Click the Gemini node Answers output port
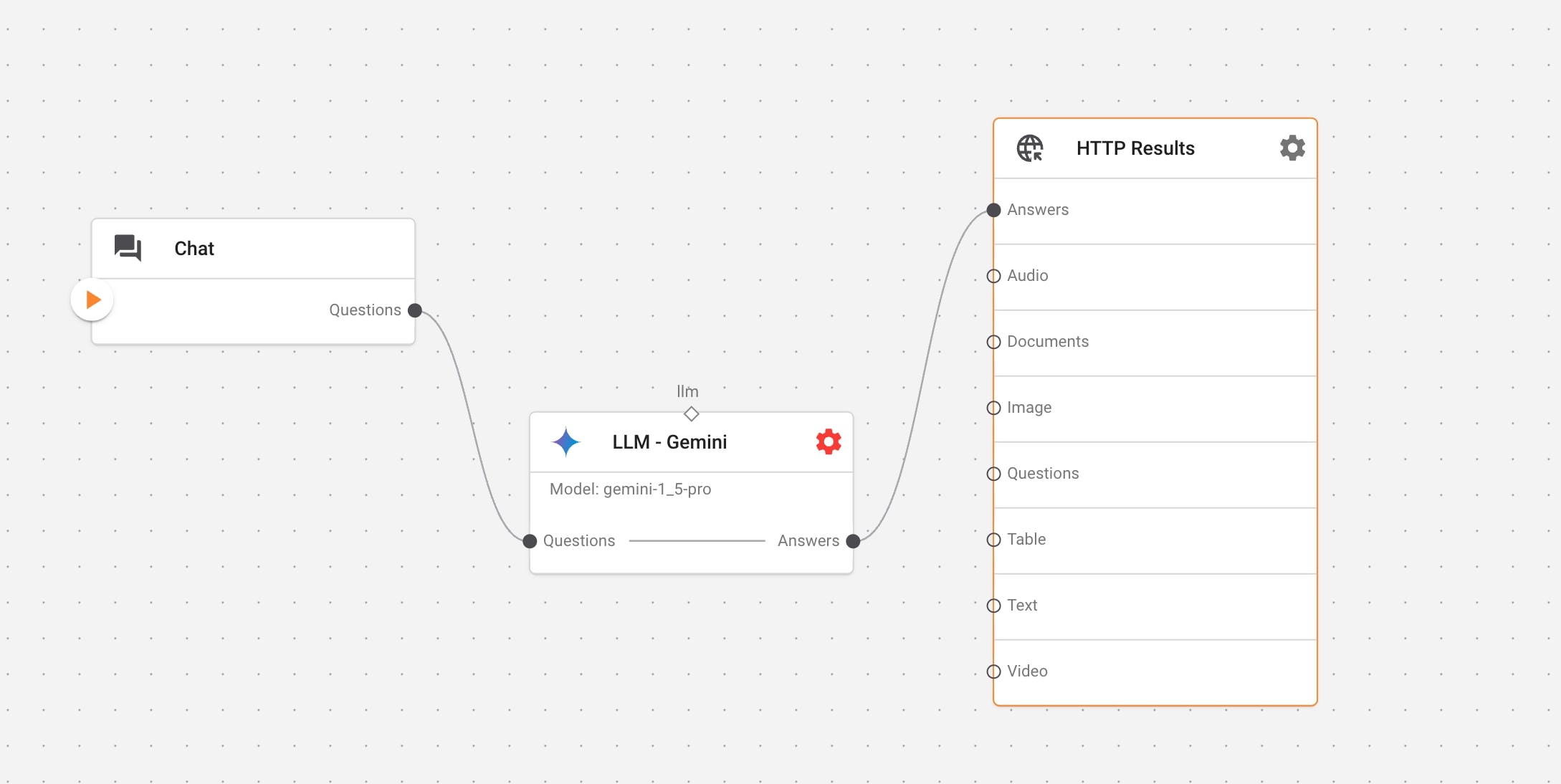 tap(853, 541)
